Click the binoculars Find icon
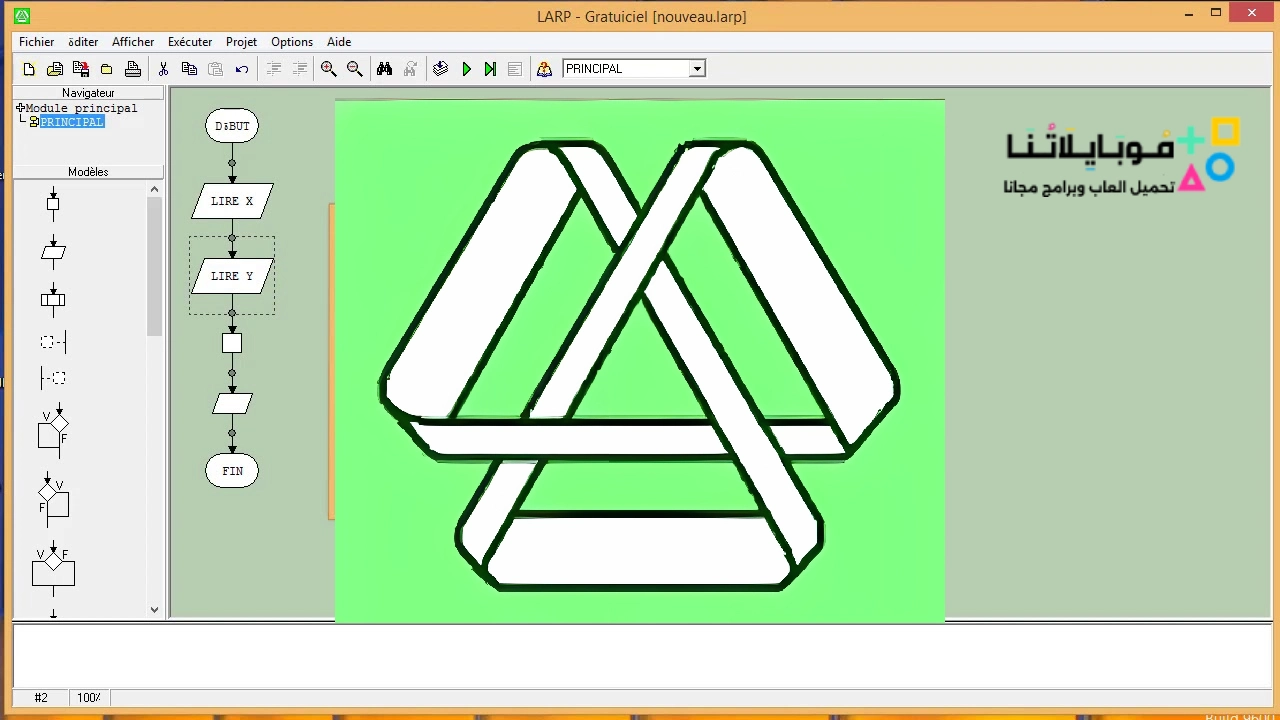 pyautogui.click(x=384, y=69)
